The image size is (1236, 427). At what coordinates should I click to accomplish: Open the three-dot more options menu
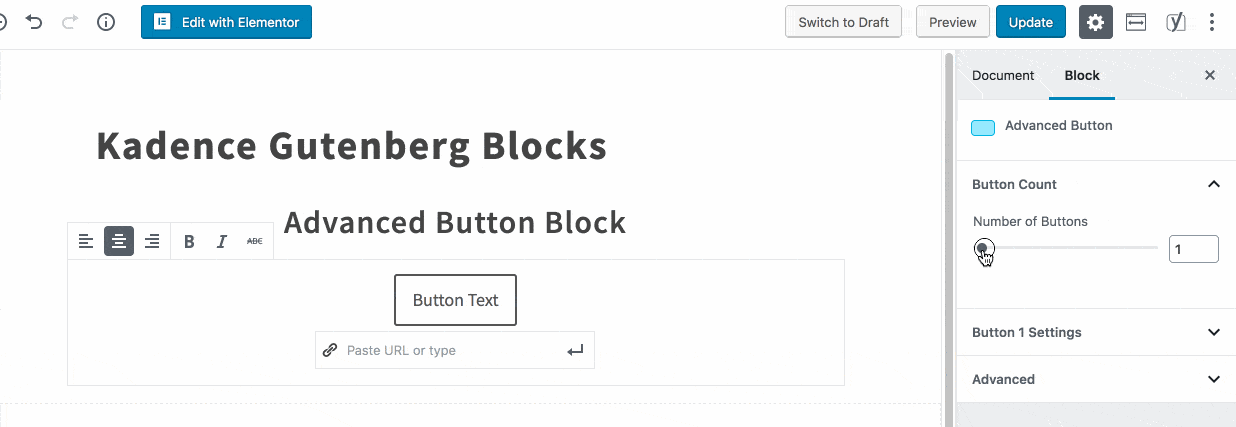[1212, 22]
